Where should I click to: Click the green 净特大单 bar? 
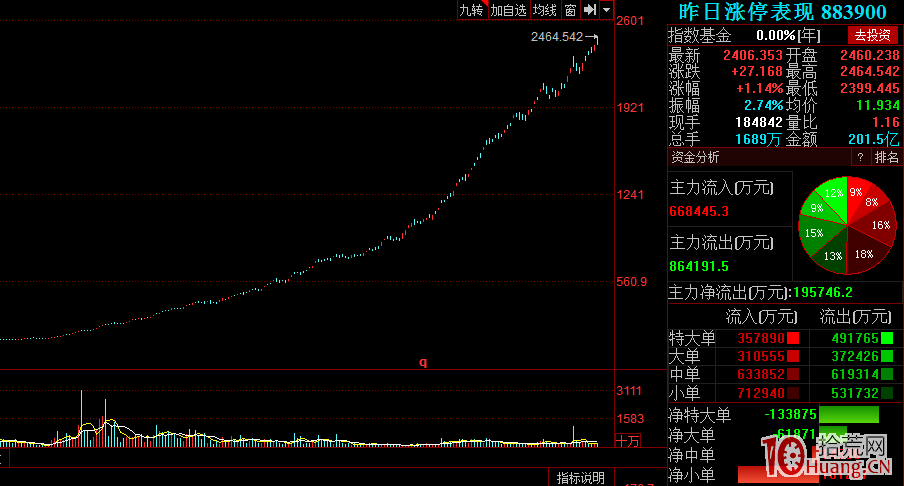[849, 414]
